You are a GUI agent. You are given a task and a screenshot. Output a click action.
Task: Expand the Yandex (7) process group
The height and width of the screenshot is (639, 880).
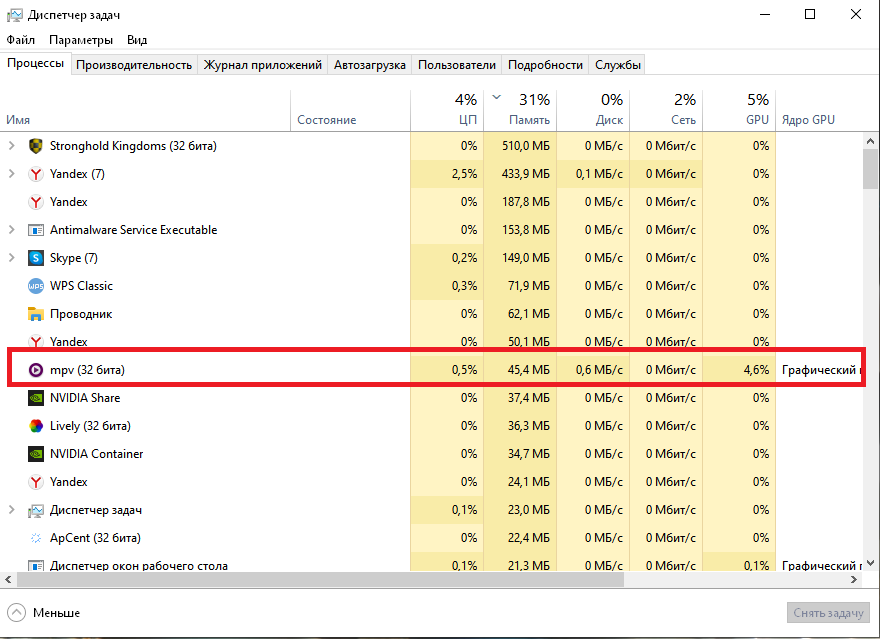click(x=11, y=174)
